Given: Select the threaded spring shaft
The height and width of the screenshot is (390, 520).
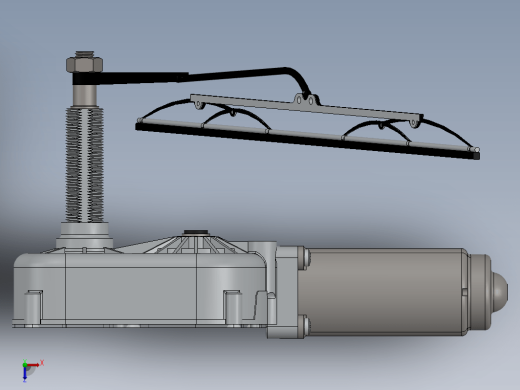Looking at the screenshot, I should click(x=85, y=164).
